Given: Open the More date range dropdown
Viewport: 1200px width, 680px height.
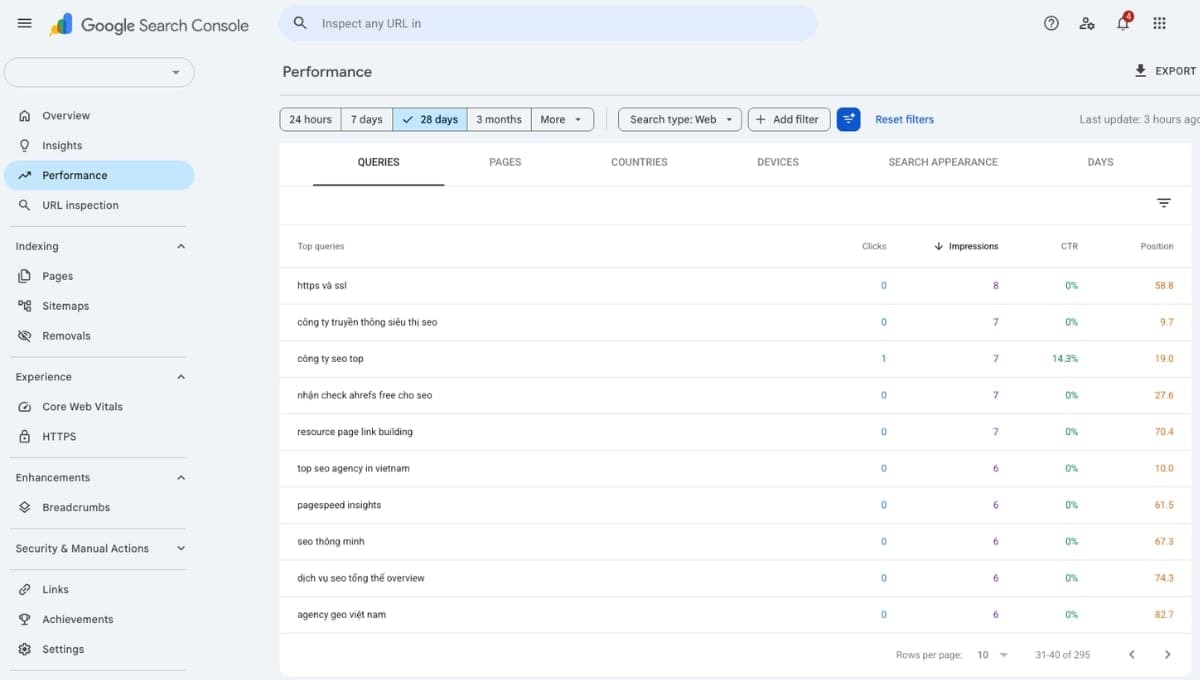Looking at the screenshot, I should (562, 119).
